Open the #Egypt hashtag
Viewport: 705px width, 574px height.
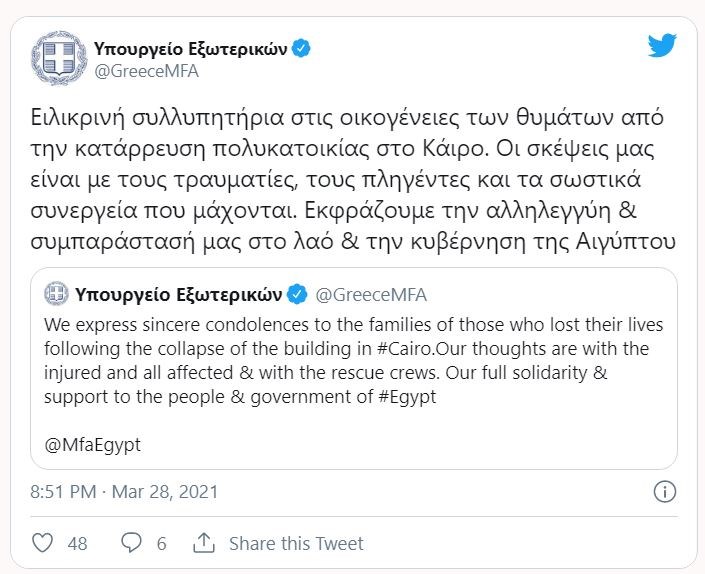[x=404, y=395]
